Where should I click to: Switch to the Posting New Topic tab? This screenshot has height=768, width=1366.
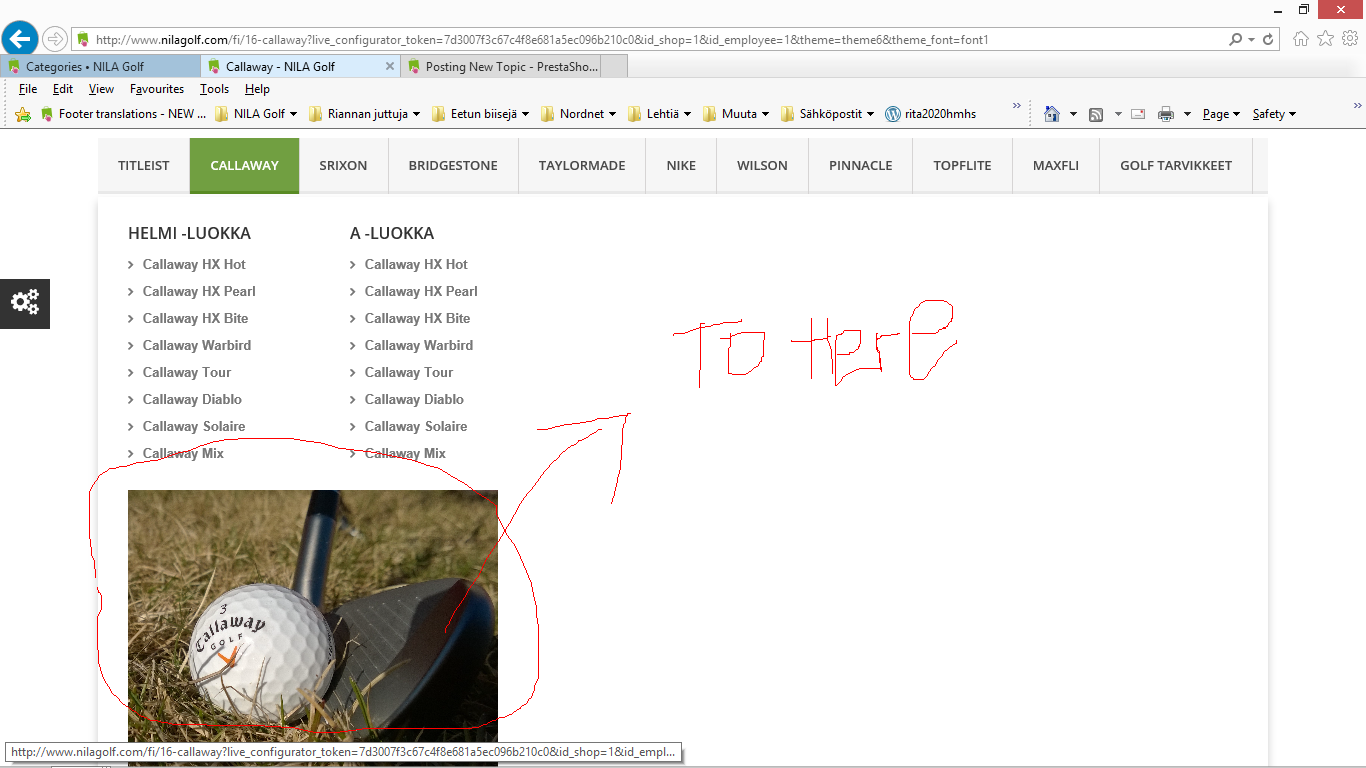tap(500, 66)
